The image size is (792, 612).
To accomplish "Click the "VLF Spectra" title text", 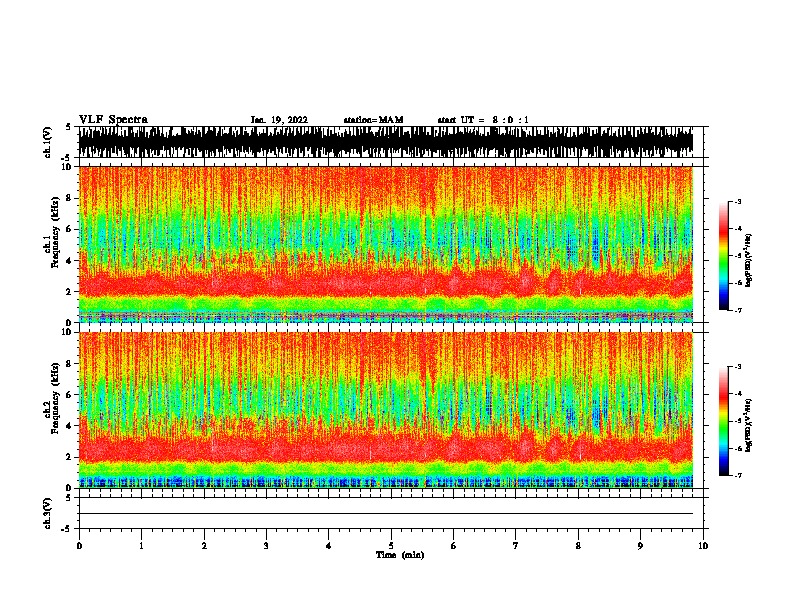I will click(113, 120).
